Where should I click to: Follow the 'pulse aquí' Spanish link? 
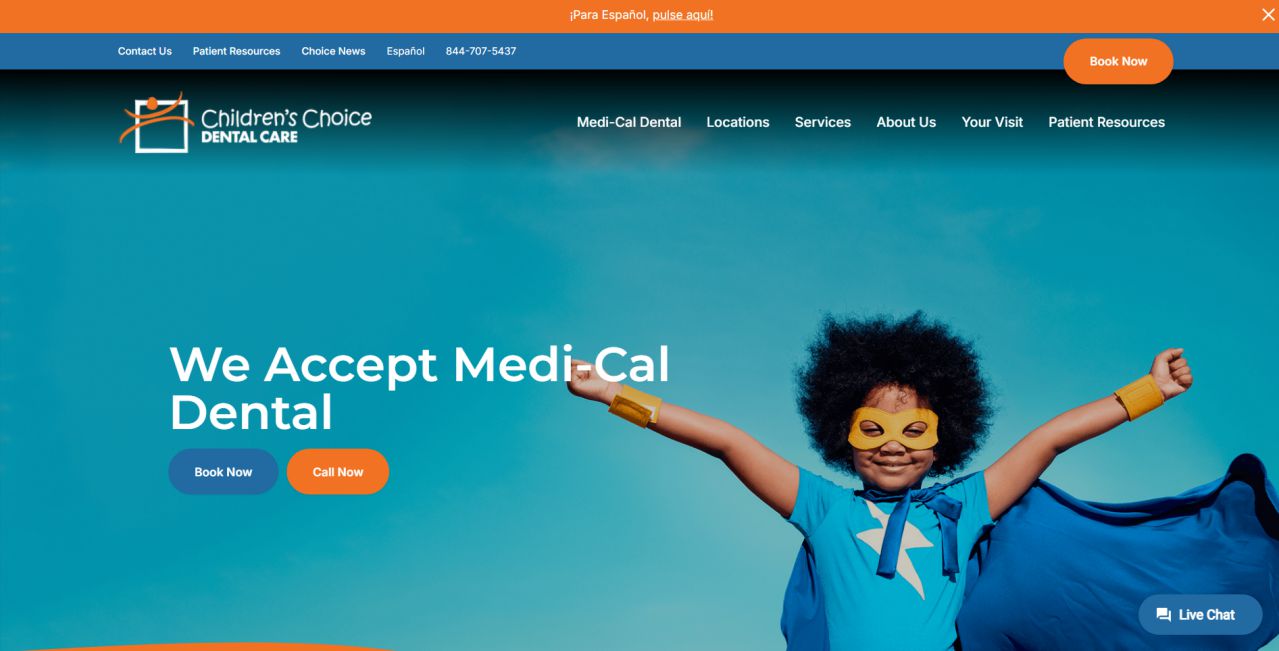click(682, 15)
